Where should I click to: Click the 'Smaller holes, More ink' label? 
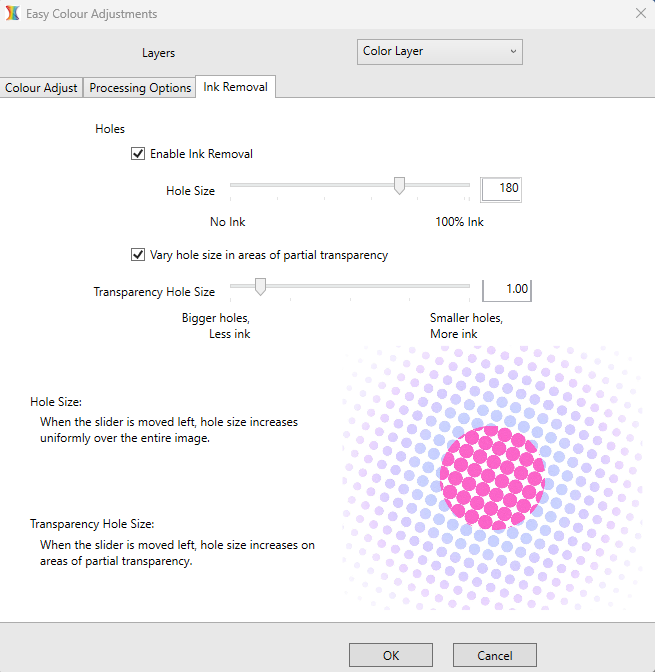click(x=466, y=326)
